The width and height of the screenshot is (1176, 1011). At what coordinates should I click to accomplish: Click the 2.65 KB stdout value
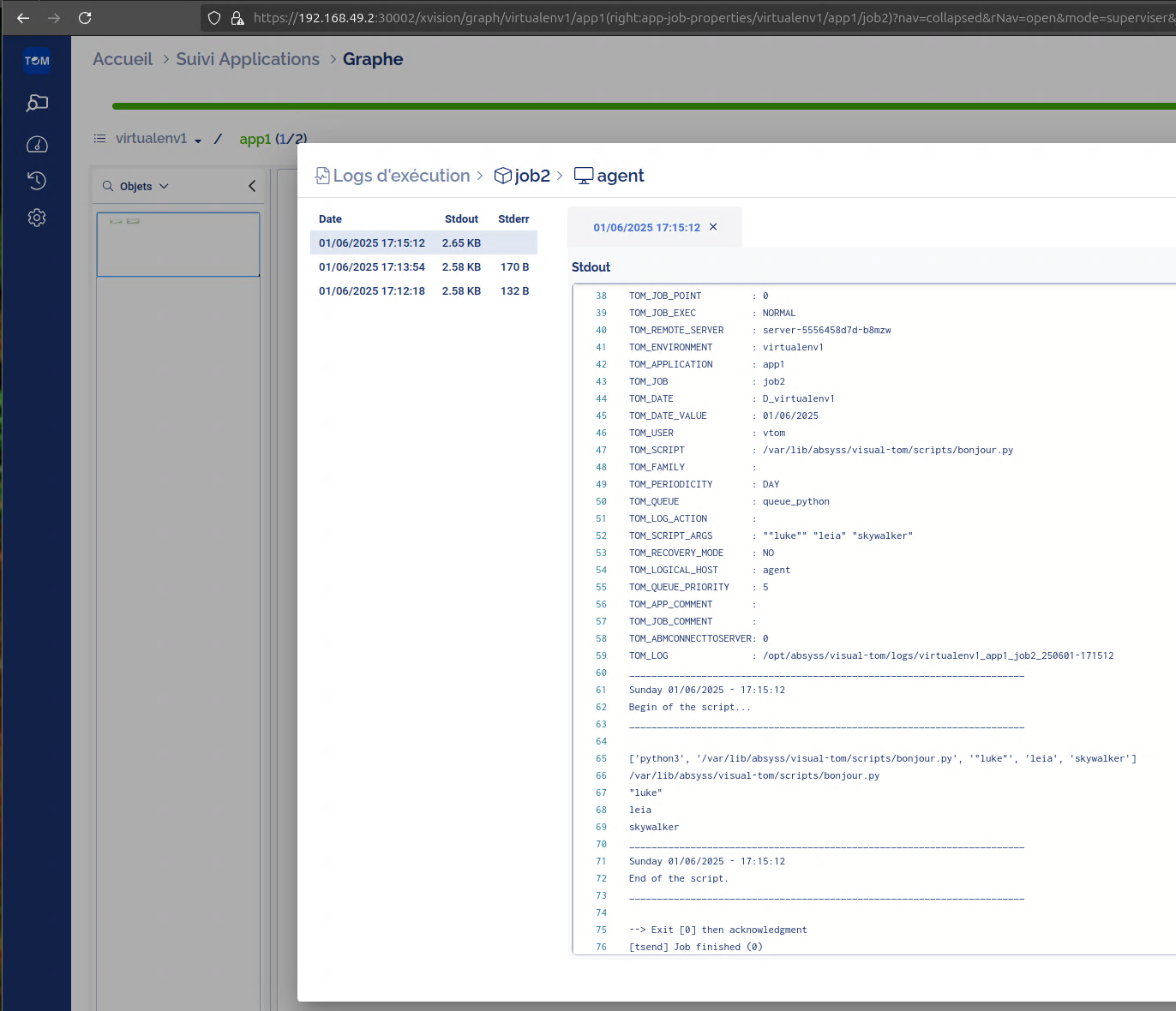(461, 242)
